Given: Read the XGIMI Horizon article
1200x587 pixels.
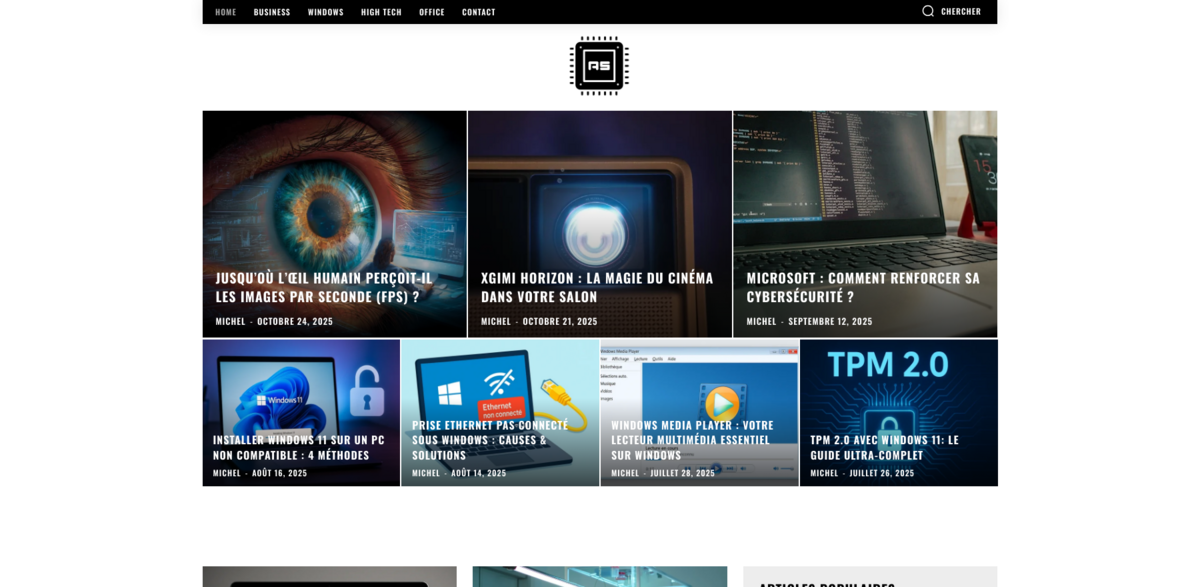Looking at the screenshot, I should (x=597, y=287).
